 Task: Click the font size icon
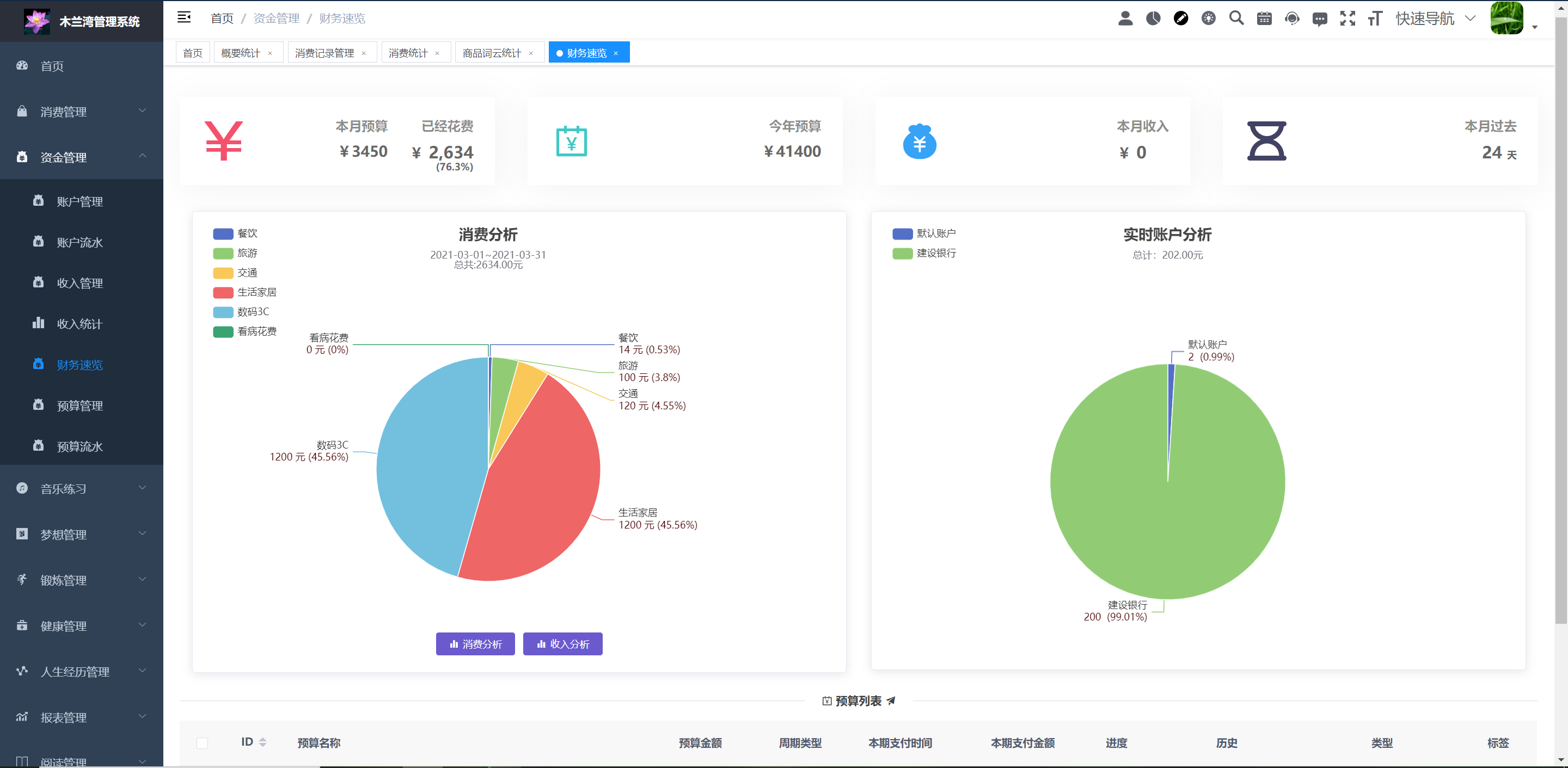[x=1375, y=19]
